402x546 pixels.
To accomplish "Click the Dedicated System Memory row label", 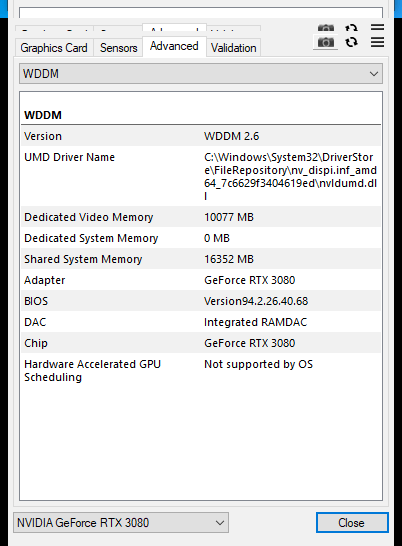I will click(91, 238).
